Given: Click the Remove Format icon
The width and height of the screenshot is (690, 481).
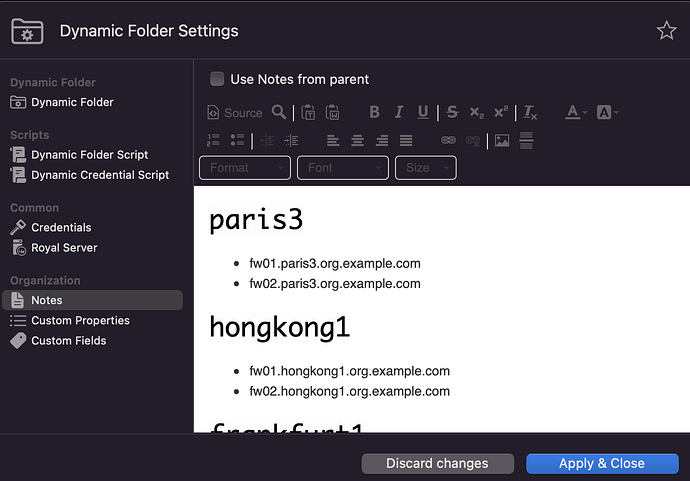Looking at the screenshot, I should (x=530, y=113).
